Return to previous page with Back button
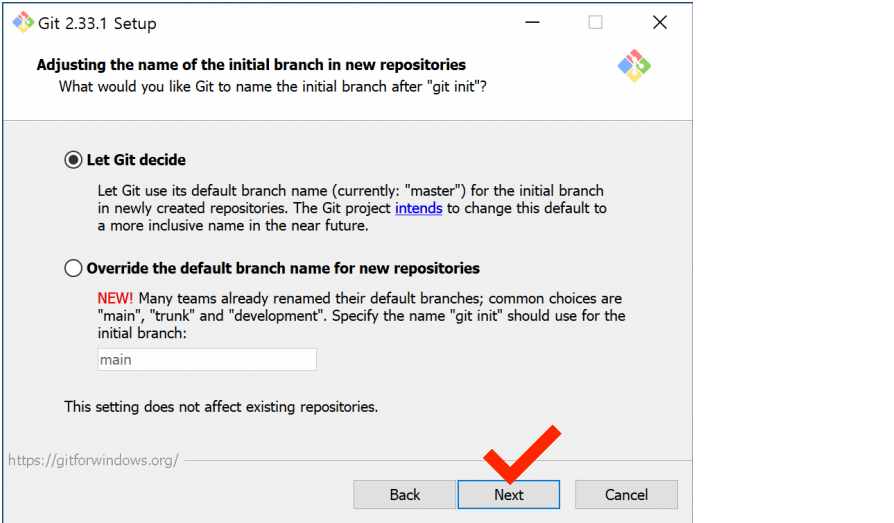 coord(404,494)
